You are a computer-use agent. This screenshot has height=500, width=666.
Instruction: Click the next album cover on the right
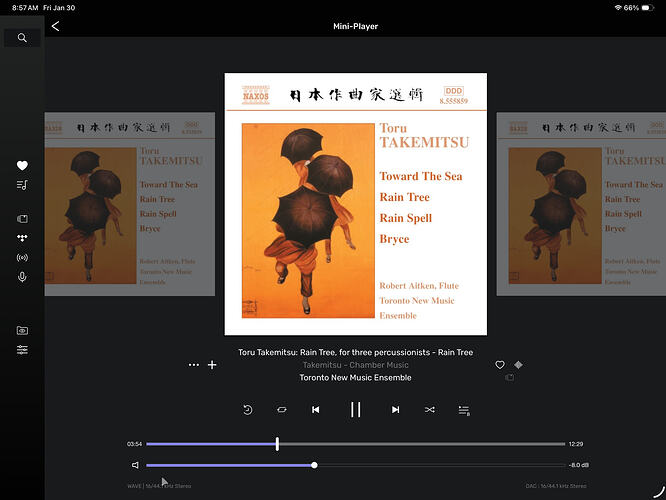581,204
